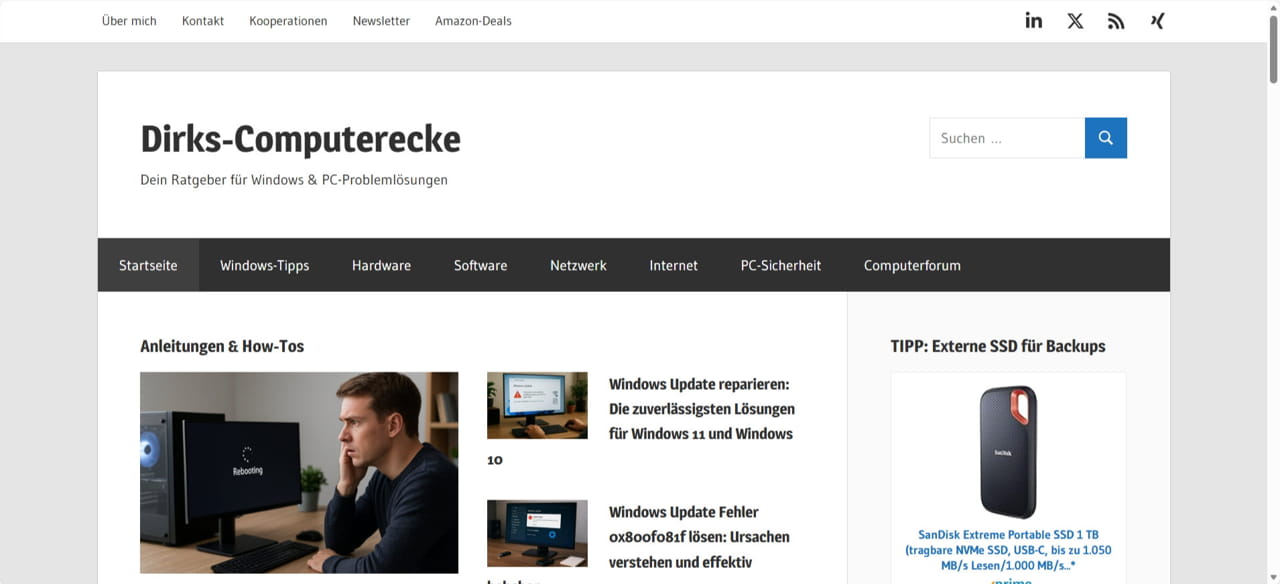Open the Windows Update reparieren article title
Image resolution: width=1280 pixels, height=584 pixels.
[x=701, y=409]
